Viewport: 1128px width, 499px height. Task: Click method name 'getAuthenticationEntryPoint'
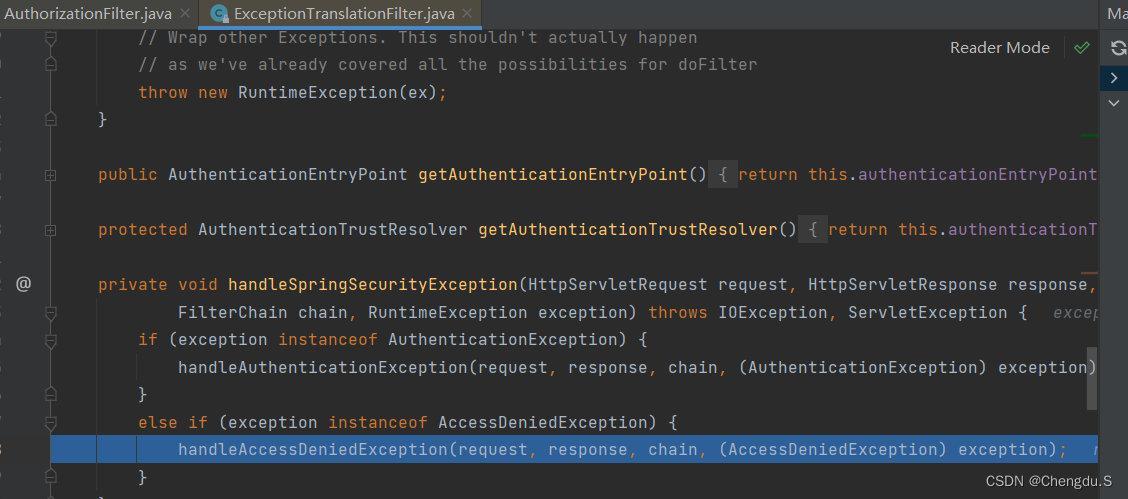click(x=552, y=175)
